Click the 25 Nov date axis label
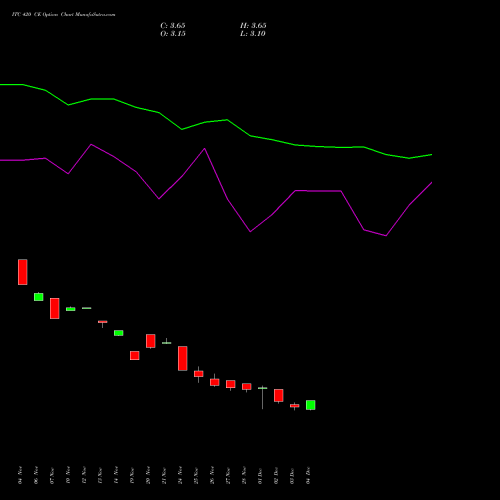 pos(196,475)
